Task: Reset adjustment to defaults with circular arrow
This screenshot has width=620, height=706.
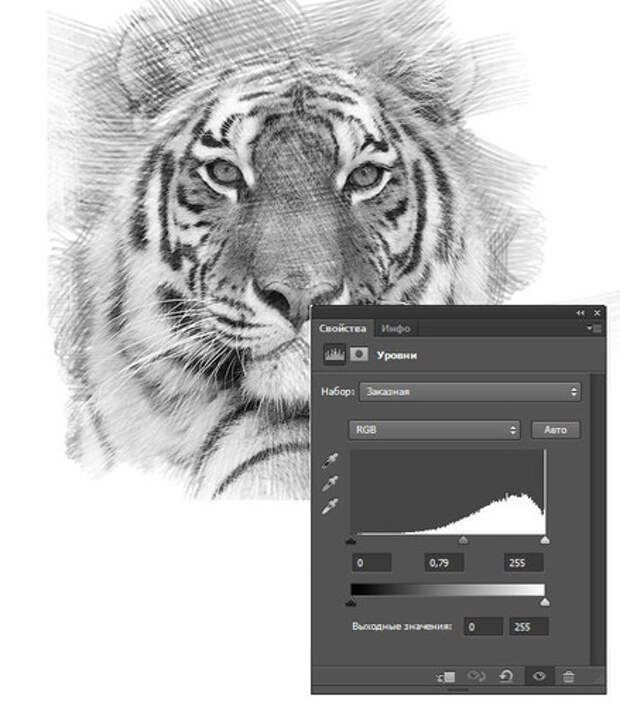Action: pyautogui.click(x=506, y=677)
